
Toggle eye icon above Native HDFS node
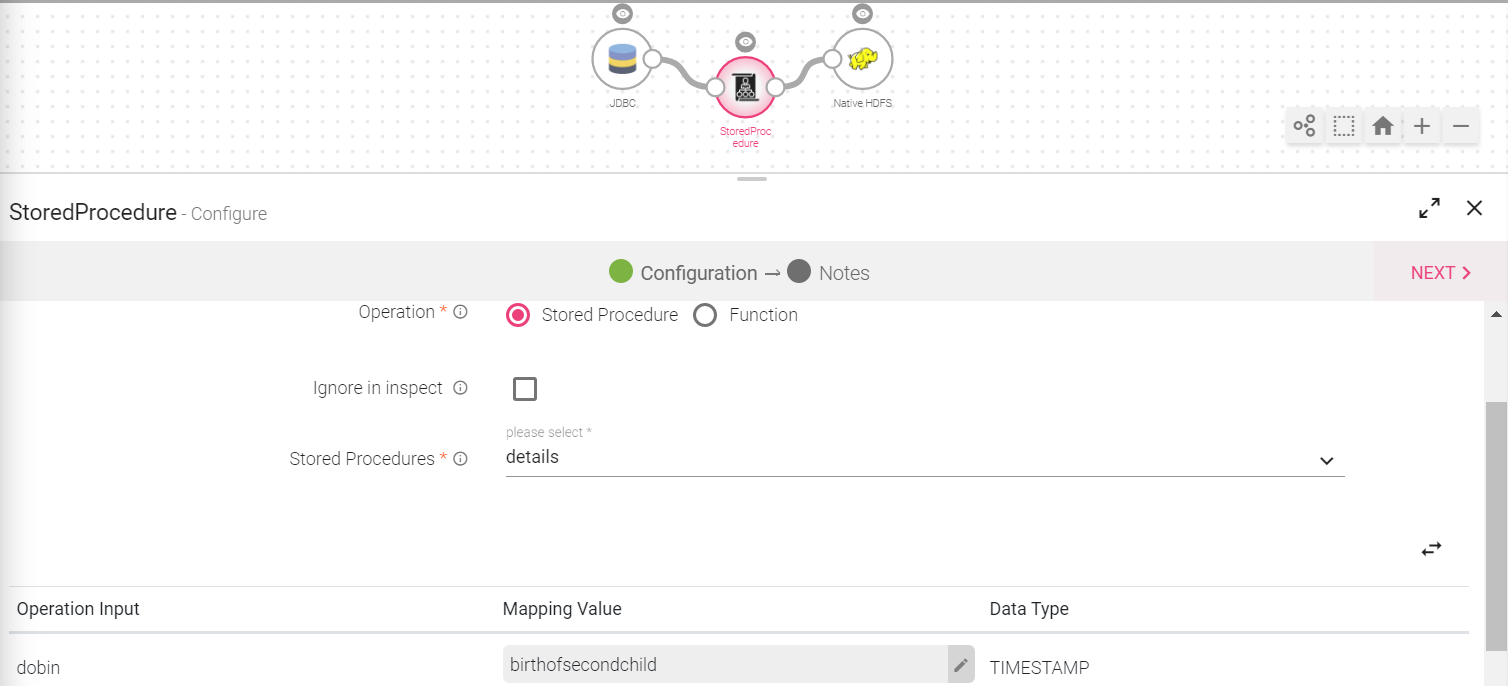862,14
